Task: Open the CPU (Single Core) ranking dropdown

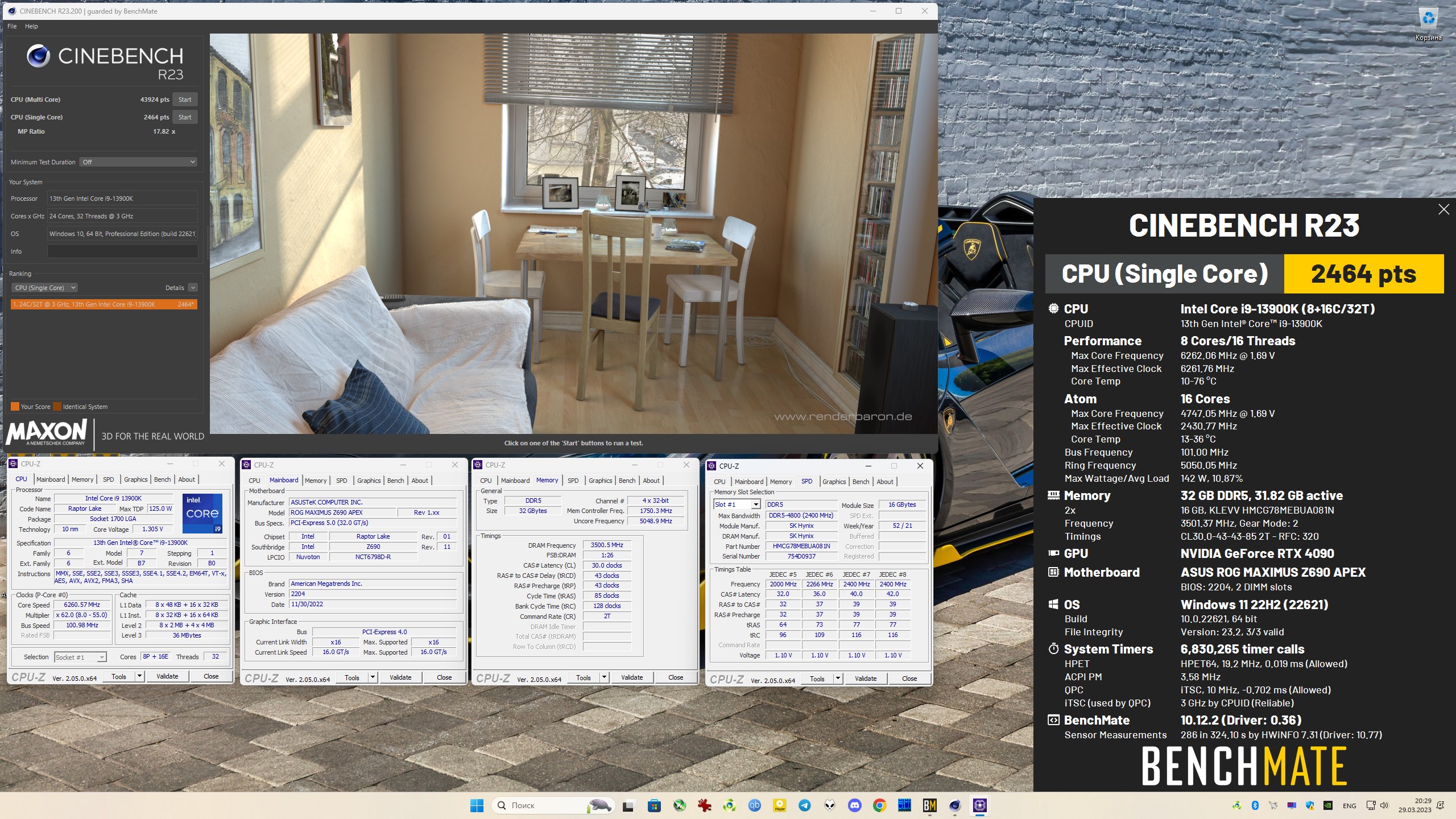Action: click(44, 288)
